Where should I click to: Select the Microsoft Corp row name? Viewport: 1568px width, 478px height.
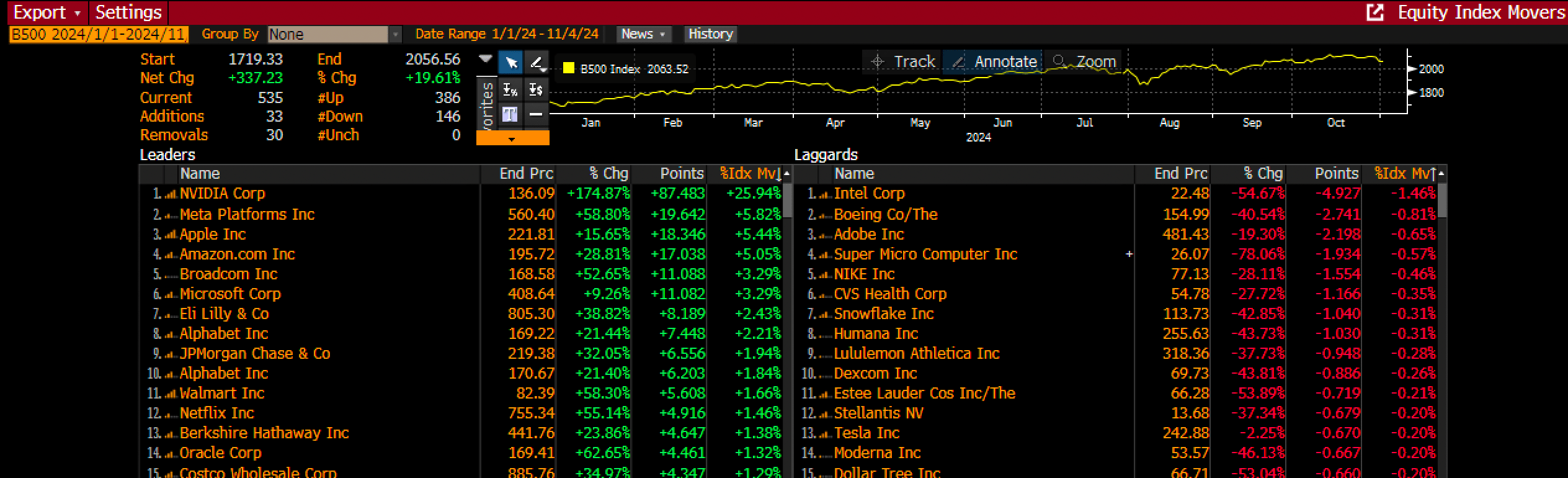[x=230, y=294]
